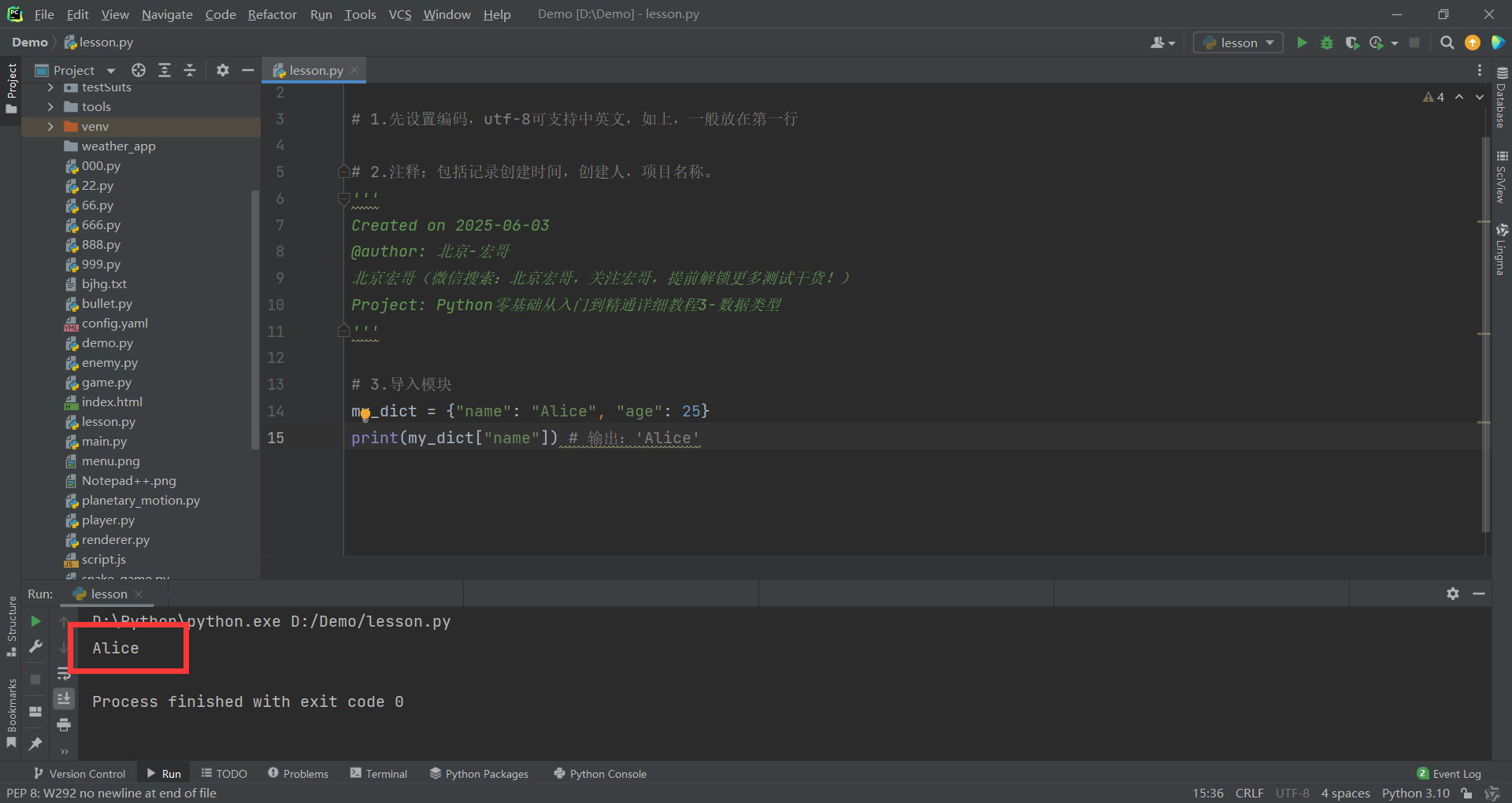This screenshot has width=1512, height=803.
Task: Click Python 3.10 interpreter in status bar
Action: [1415, 793]
